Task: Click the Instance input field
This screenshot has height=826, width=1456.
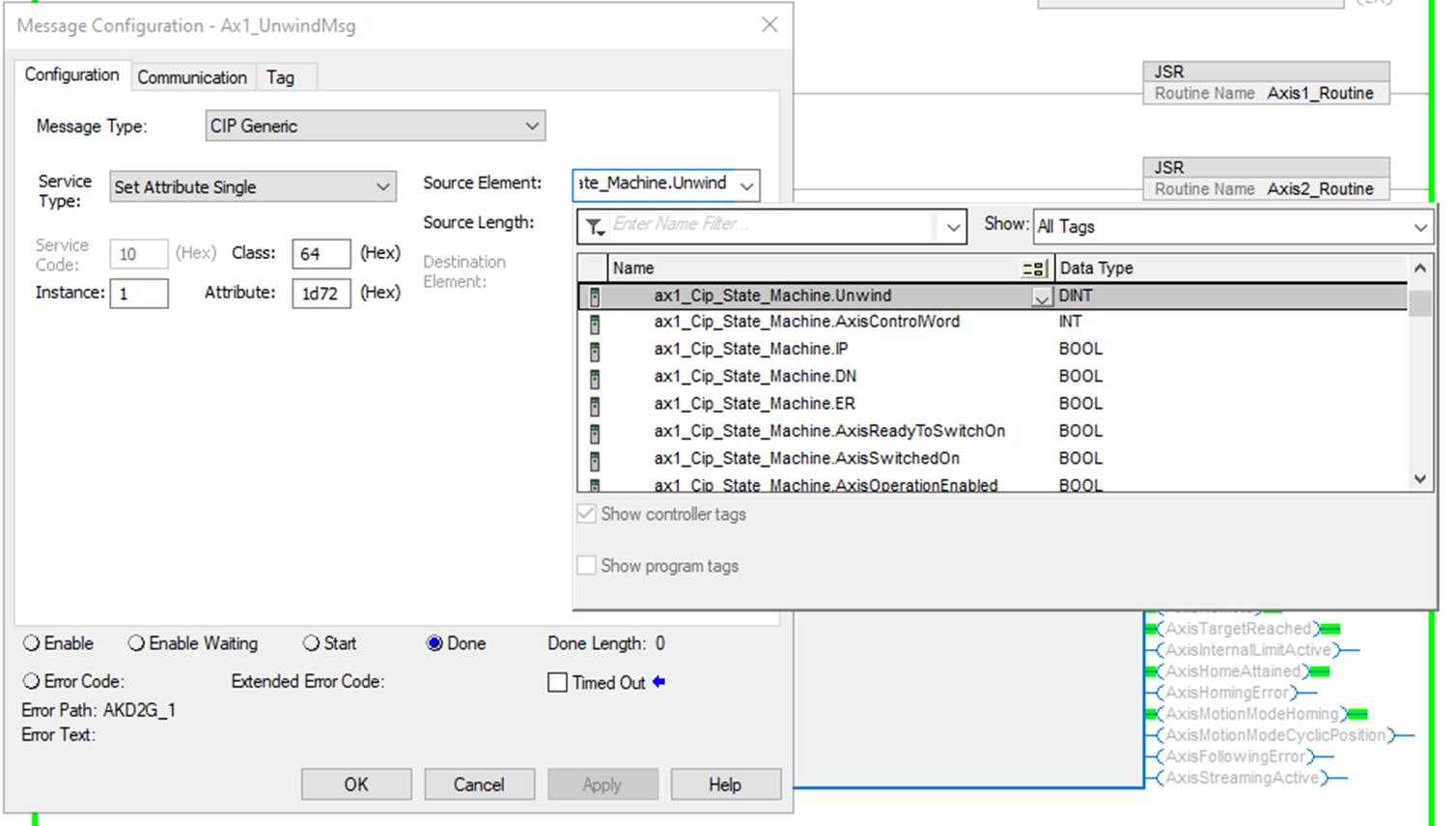Action: tap(139, 294)
